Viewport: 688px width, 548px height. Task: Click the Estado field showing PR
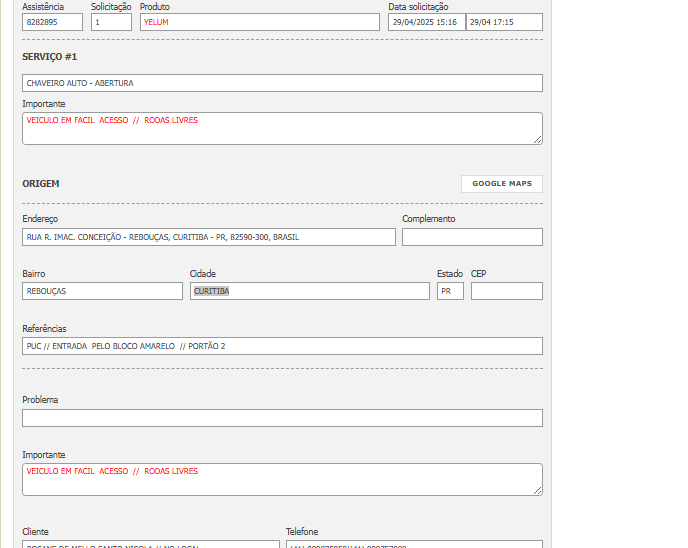tap(450, 291)
